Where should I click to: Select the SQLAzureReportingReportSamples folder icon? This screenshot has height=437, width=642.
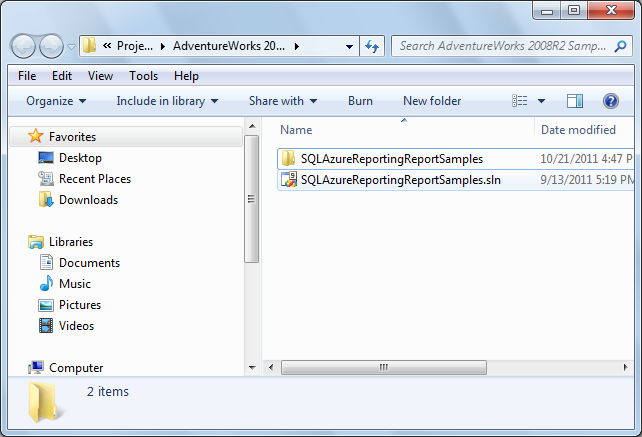pyautogui.click(x=289, y=158)
